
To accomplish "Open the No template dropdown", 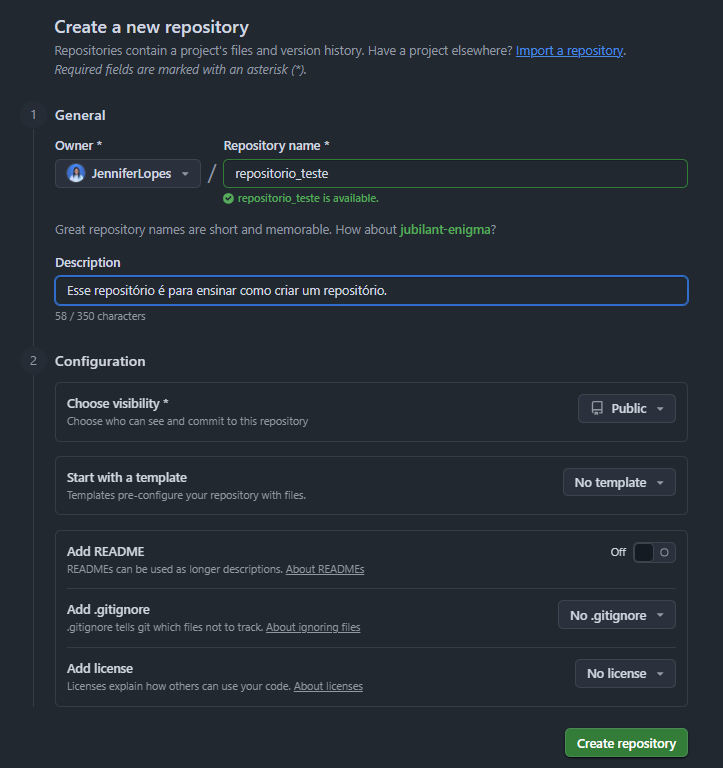I will pos(619,482).
